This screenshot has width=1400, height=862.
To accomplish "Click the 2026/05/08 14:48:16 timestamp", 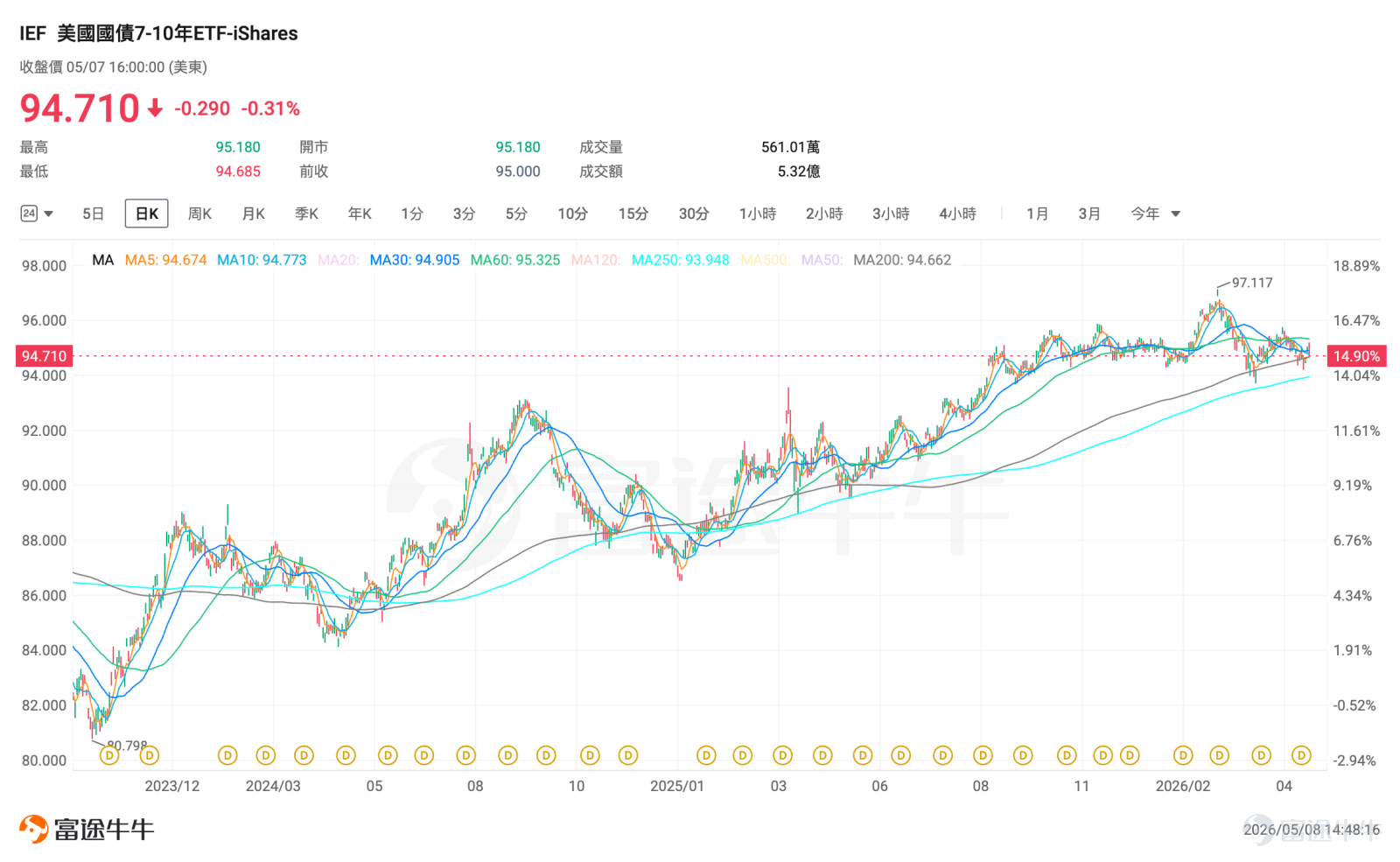I will pos(1312,830).
